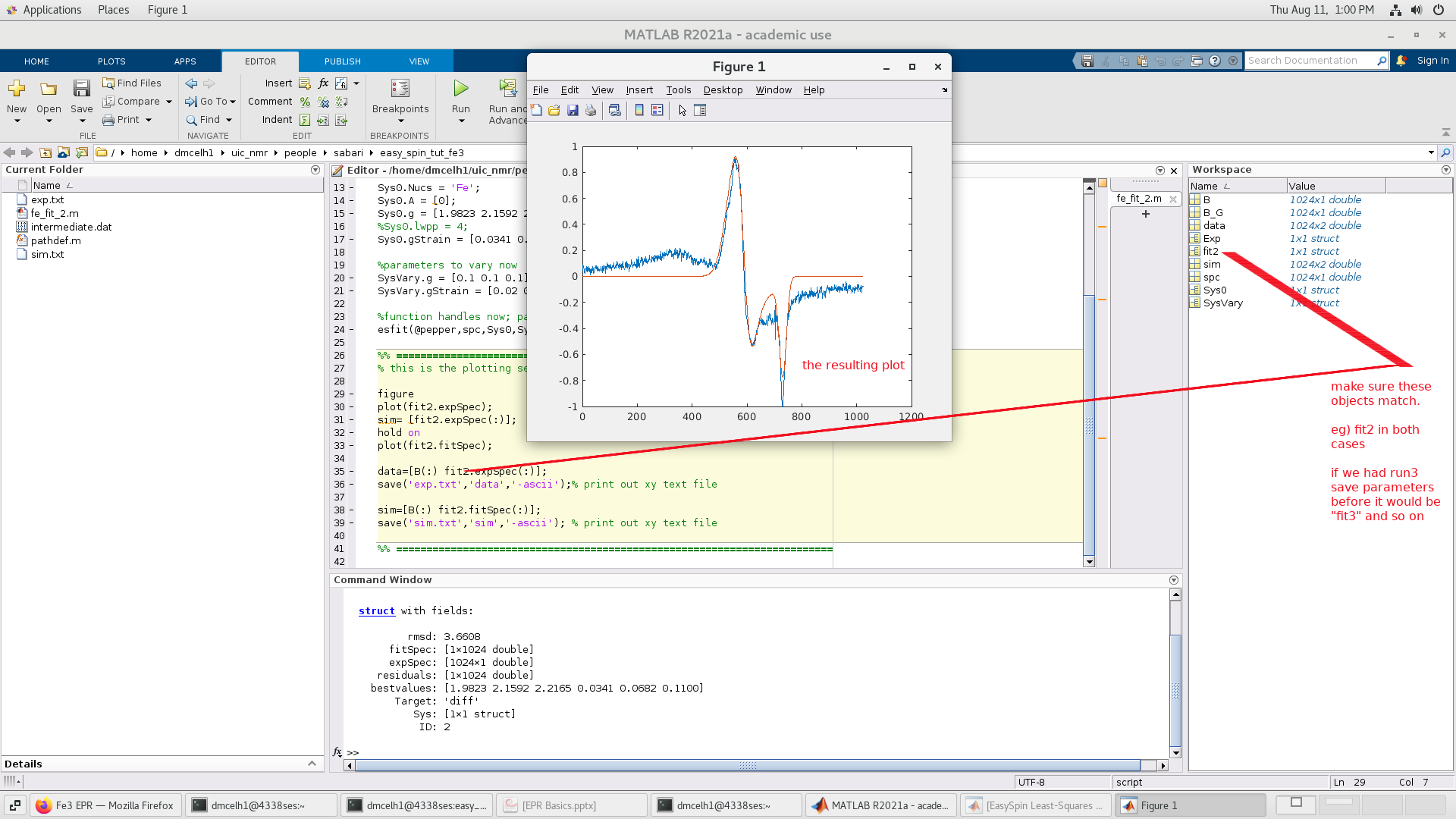Click the Open folder icon in the toolstrip

[x=49, y=89]
